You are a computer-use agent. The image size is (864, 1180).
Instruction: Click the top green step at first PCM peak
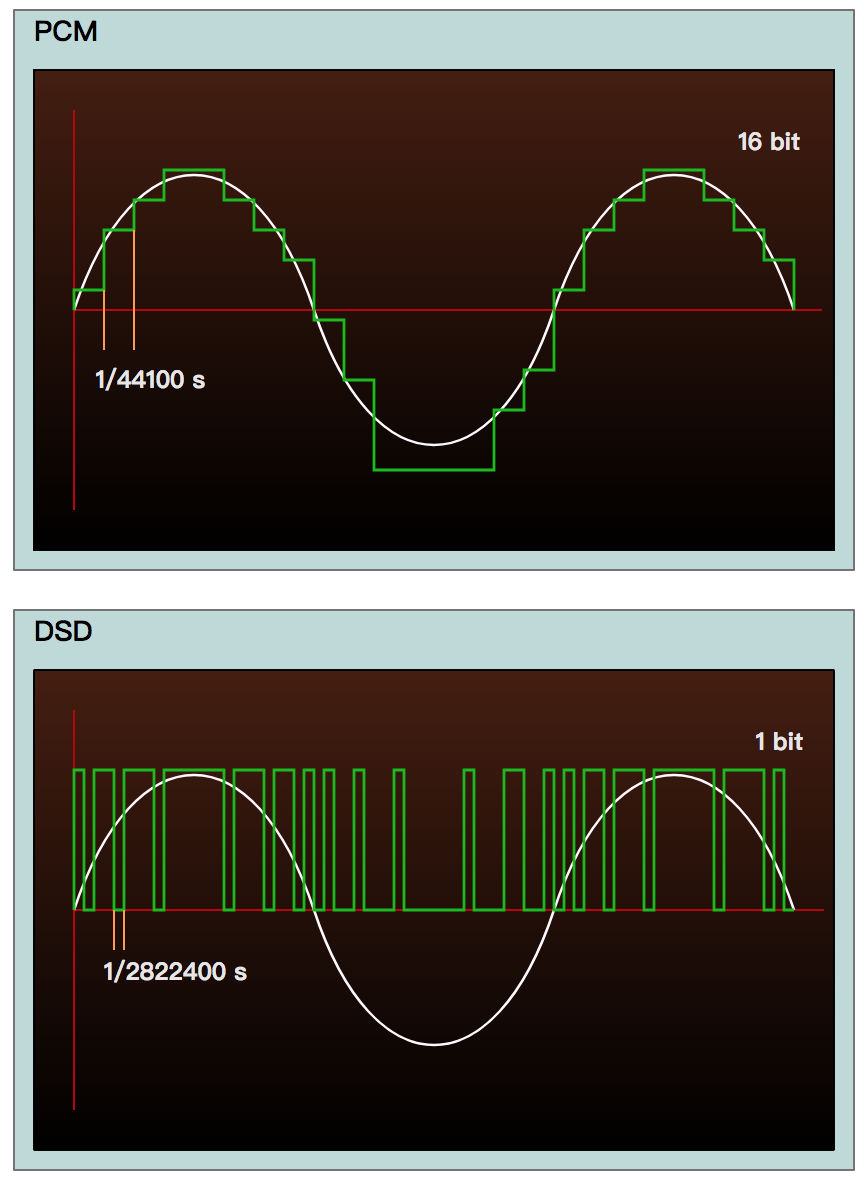pos(194,170)
